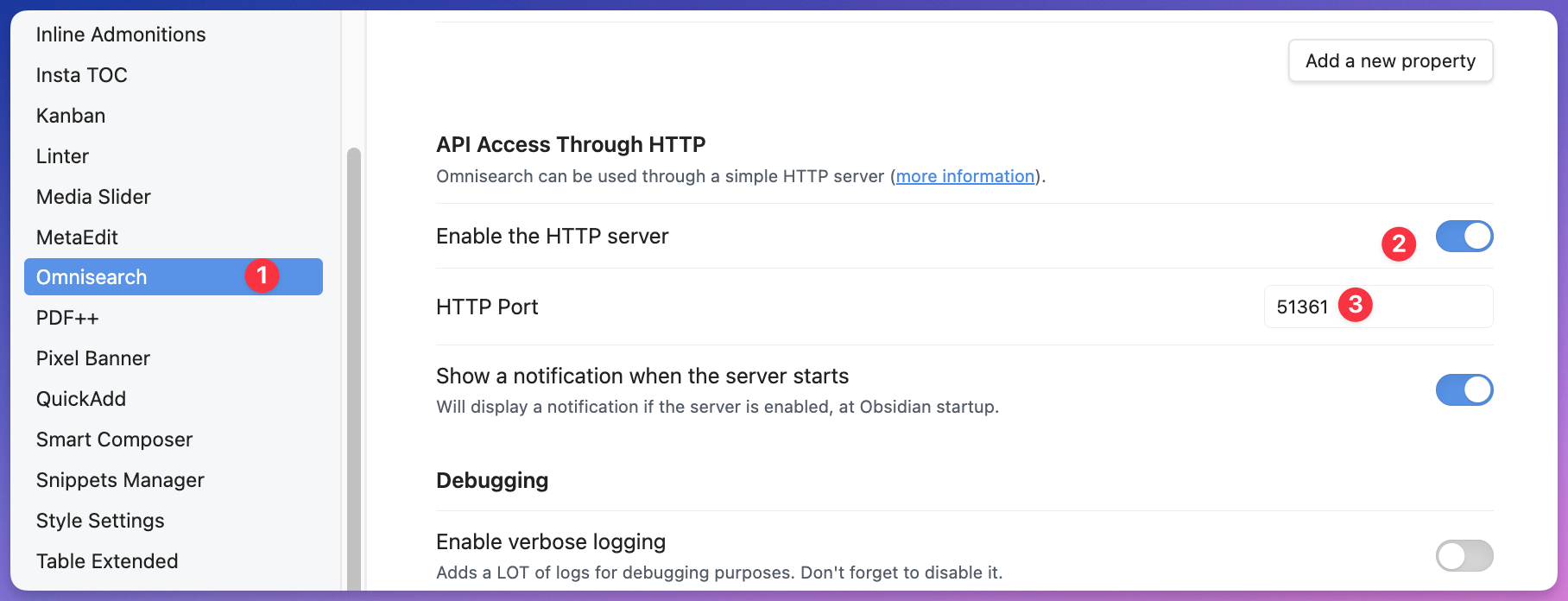The height and width of the screenshot is (601, 1568).
Task: Enable verbose logging toggle
Action: pyautogui.click(x=1464, y=555)
